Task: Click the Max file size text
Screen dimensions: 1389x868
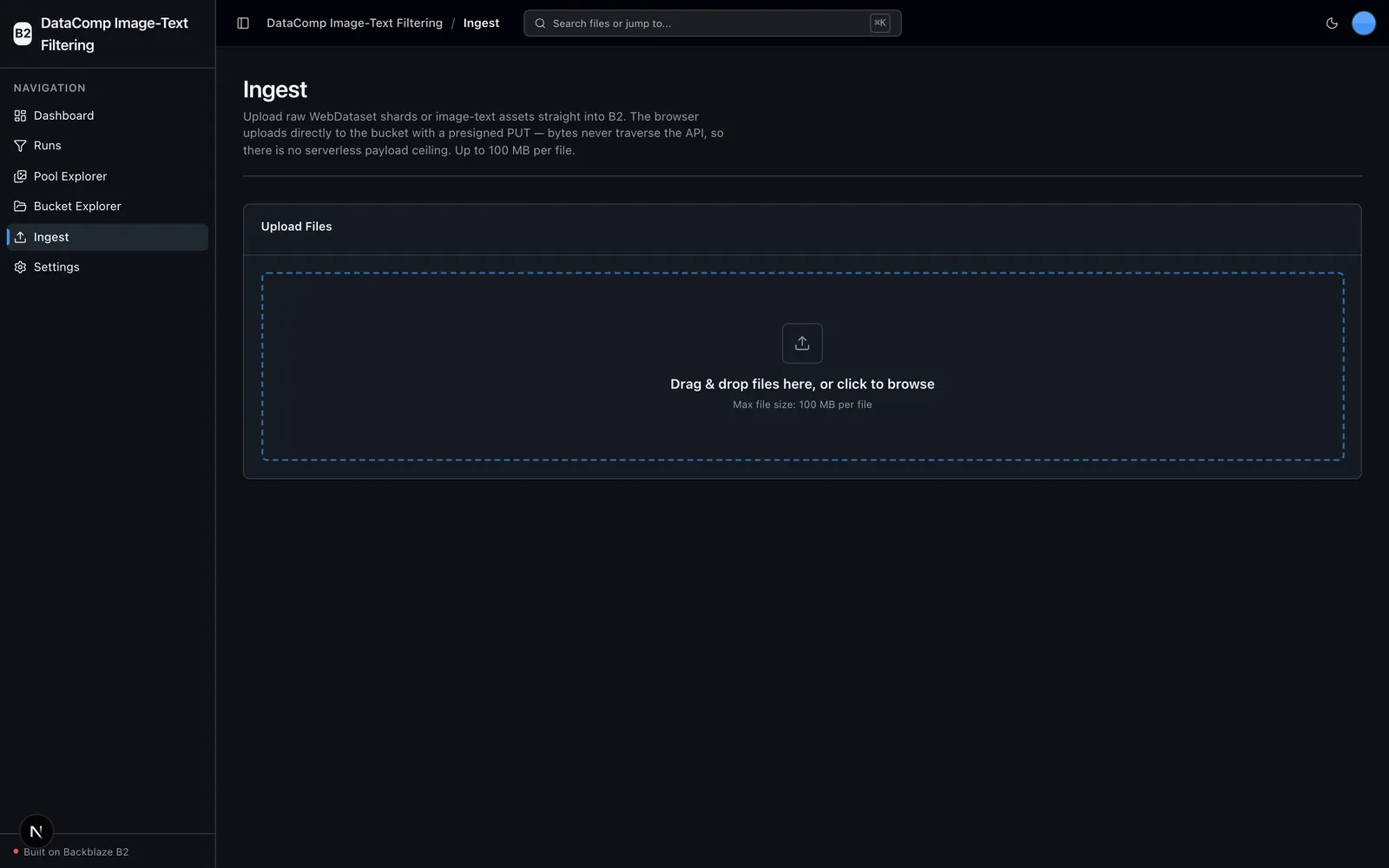Action: [802, 404]
